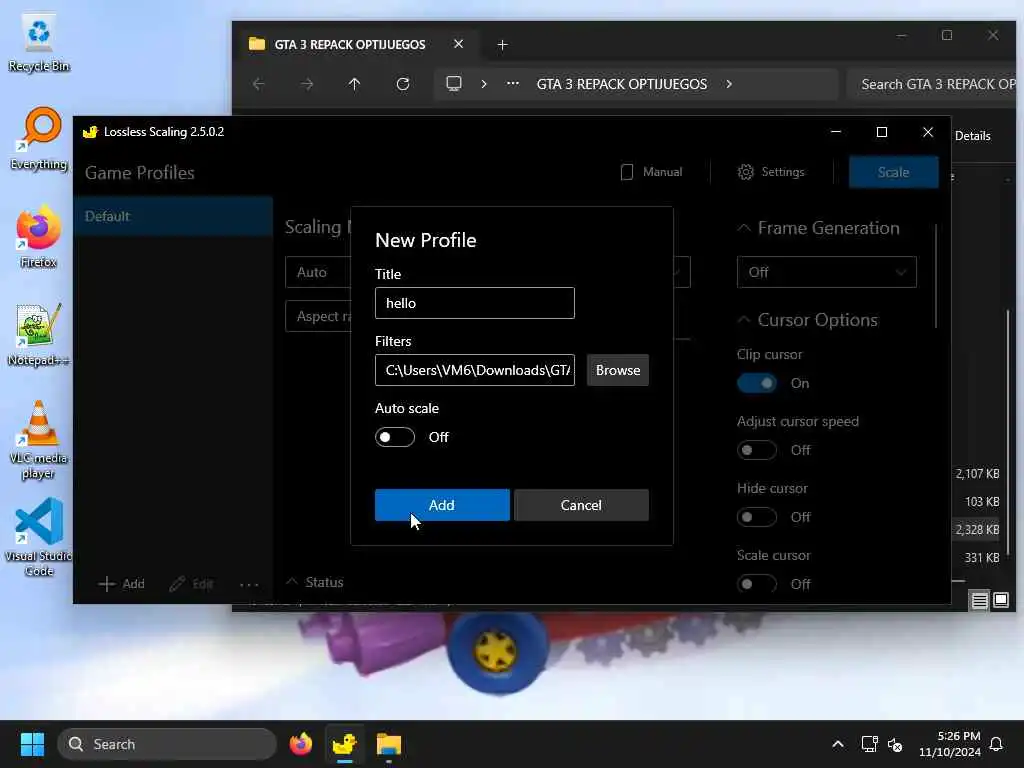
Task: Expand the breadcrumb chevron after monitor icon
Action: [x=484, y=84]
